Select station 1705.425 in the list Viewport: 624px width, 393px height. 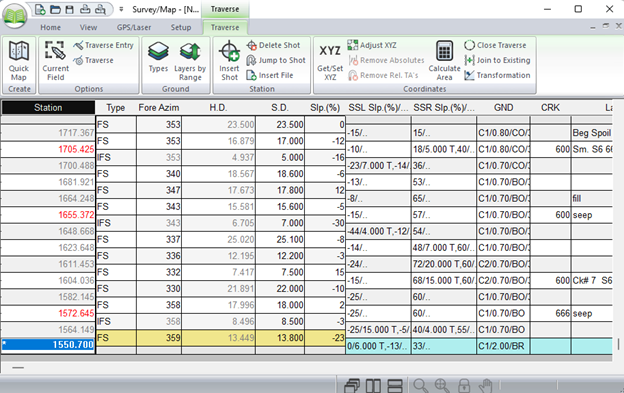(48, 149)
